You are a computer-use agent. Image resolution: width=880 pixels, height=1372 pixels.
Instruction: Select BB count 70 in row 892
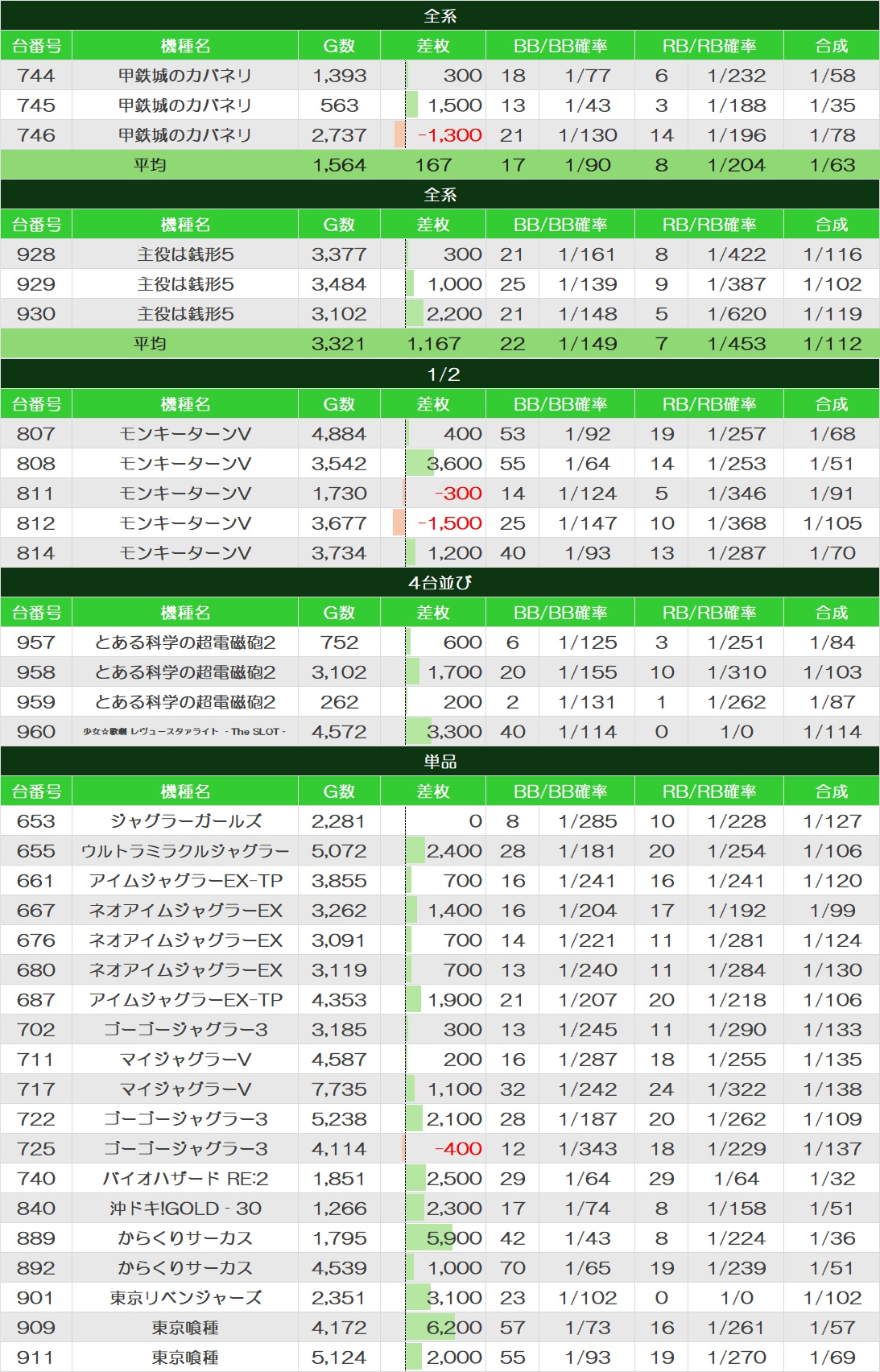(513, 1268)
